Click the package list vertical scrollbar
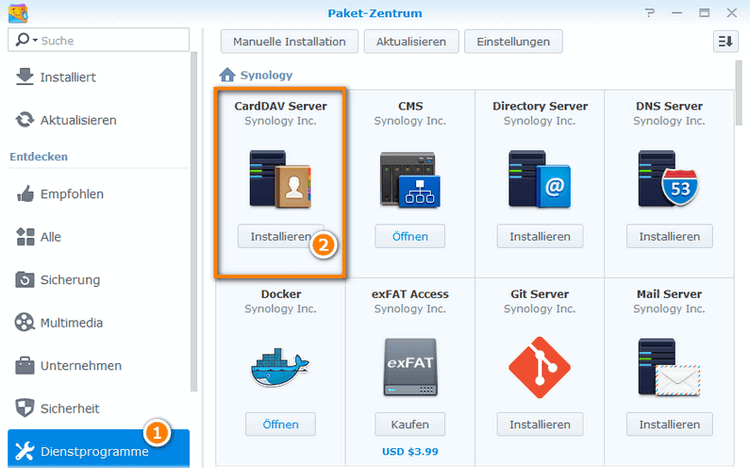Viewport: 750px width, 468px height. coord(739,93)
